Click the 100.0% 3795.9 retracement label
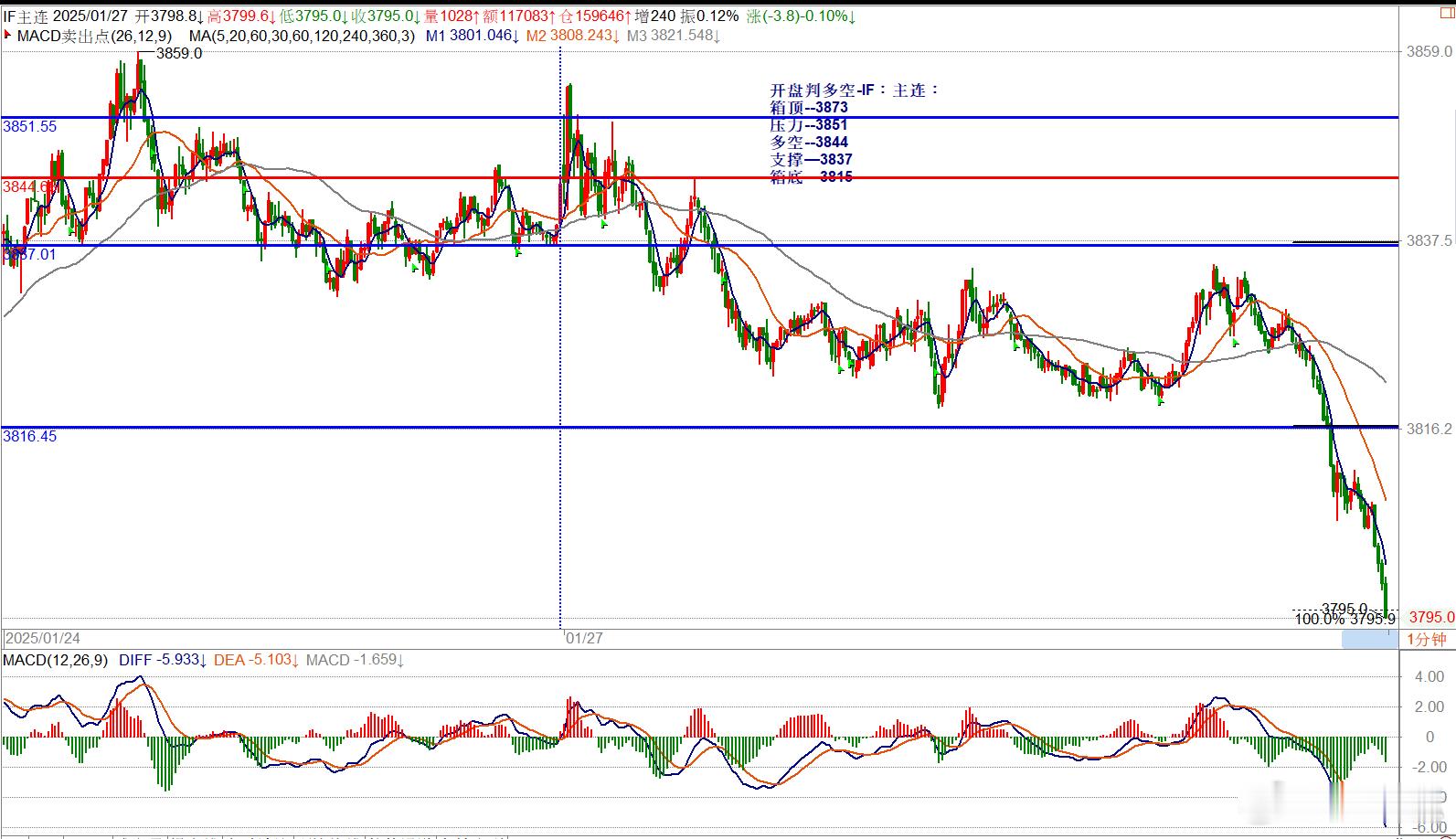 (x=1345, y=620)
